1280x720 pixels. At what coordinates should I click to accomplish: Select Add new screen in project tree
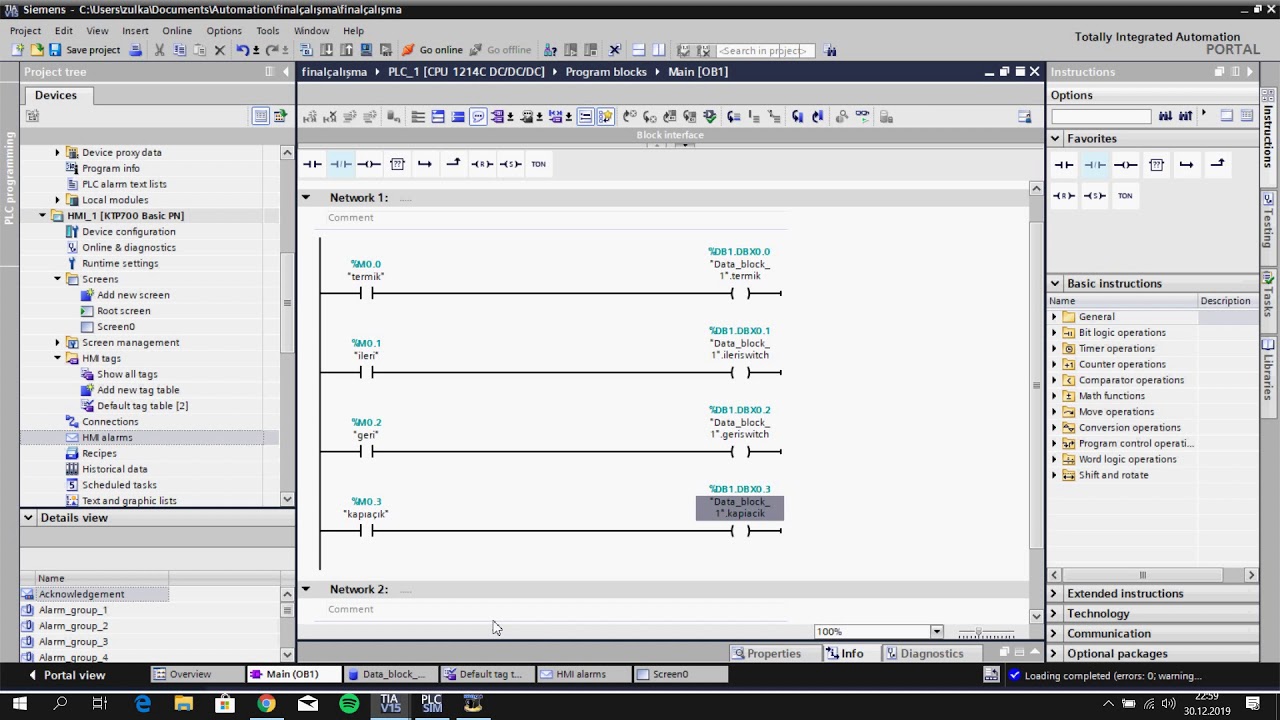133,295
